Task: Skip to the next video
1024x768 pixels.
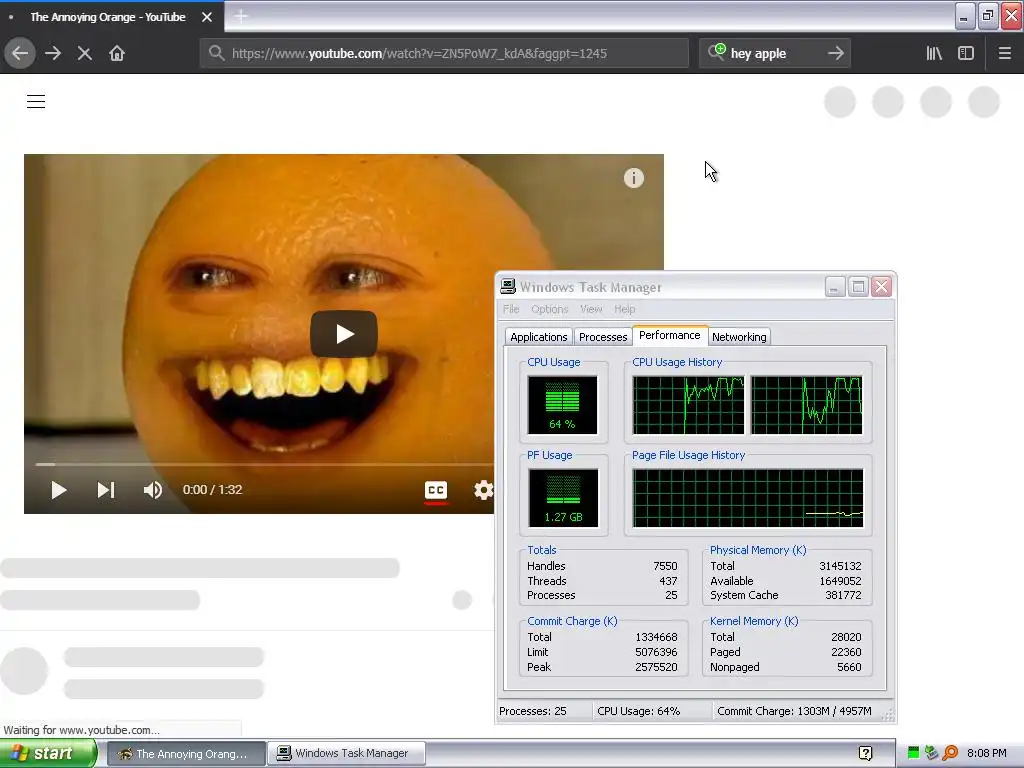Action: 106,490
